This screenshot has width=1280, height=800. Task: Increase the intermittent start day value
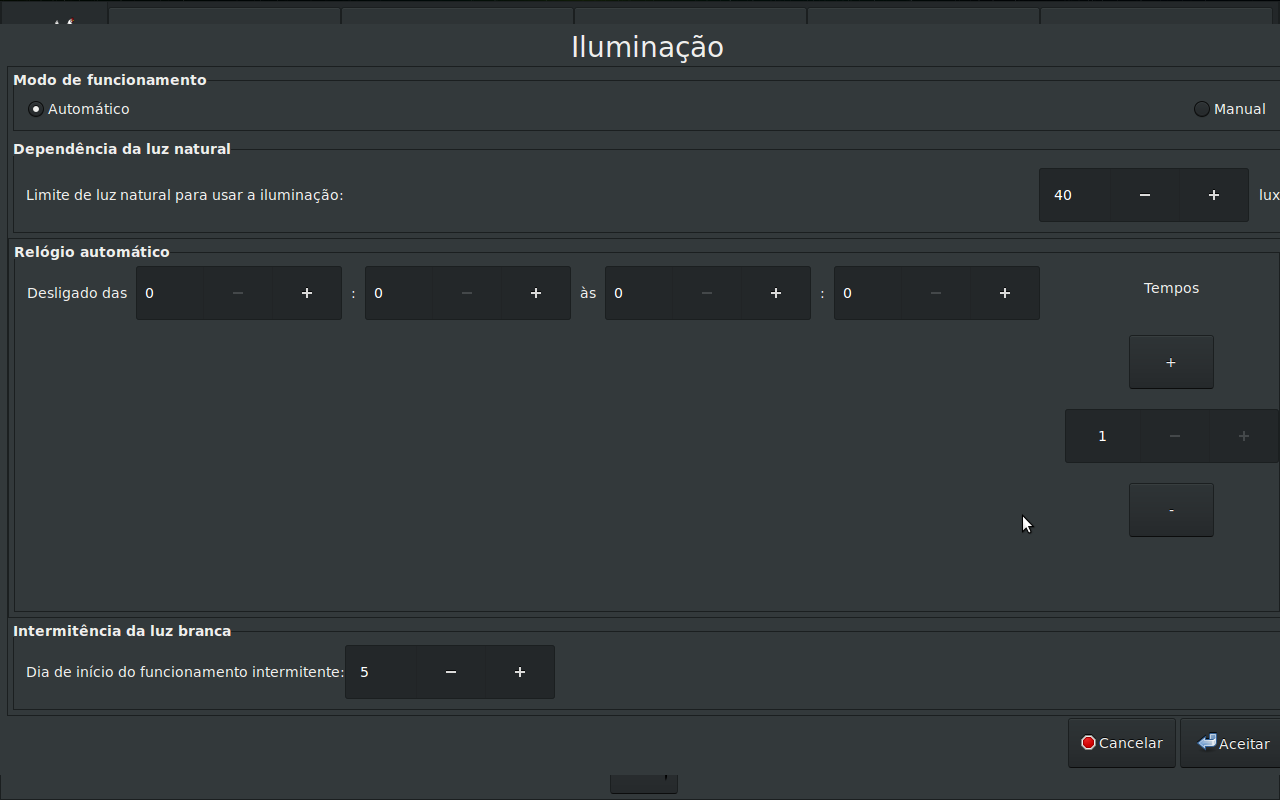520,672
